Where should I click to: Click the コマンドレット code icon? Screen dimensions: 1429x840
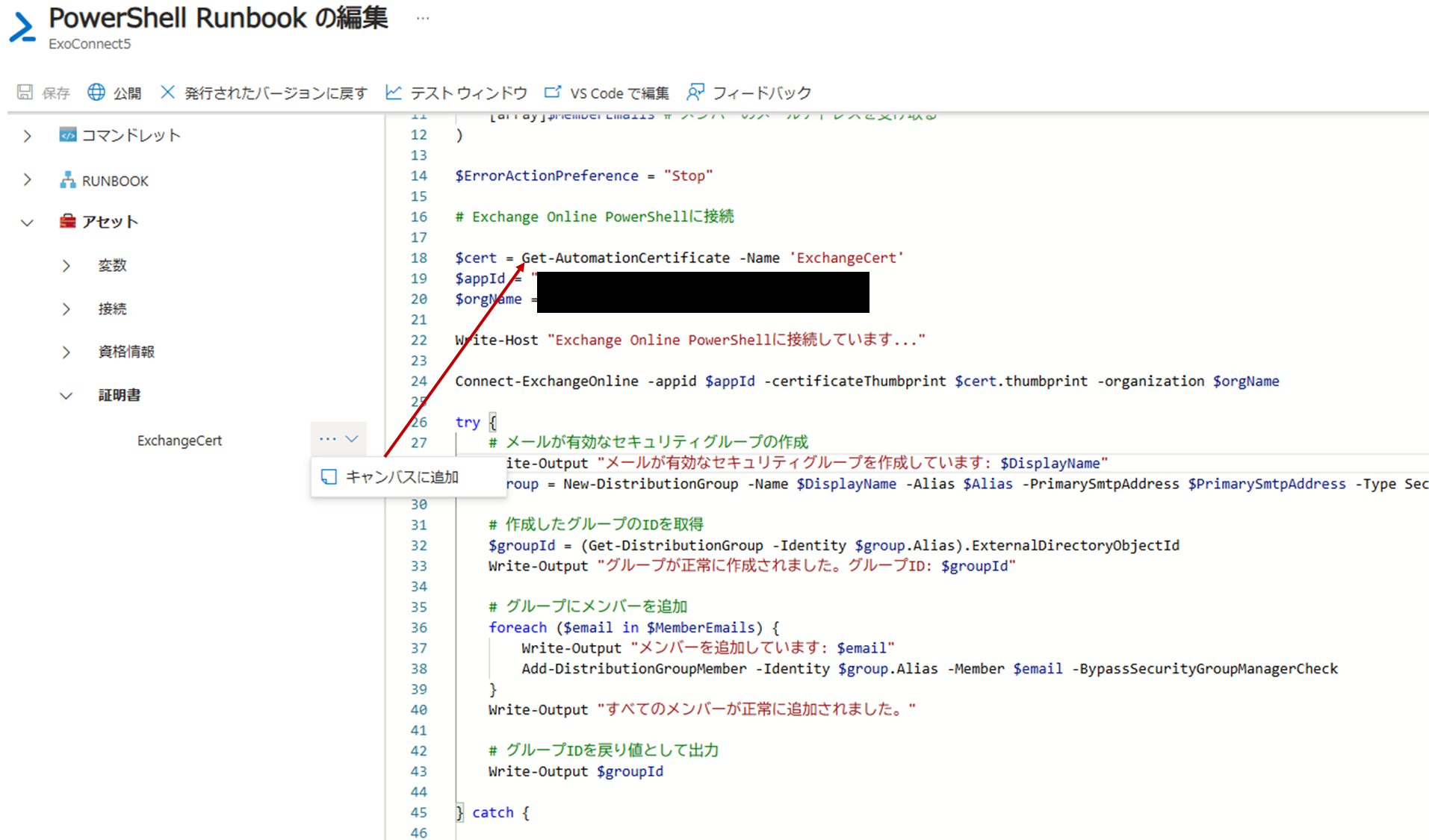[x=68, y=135]
